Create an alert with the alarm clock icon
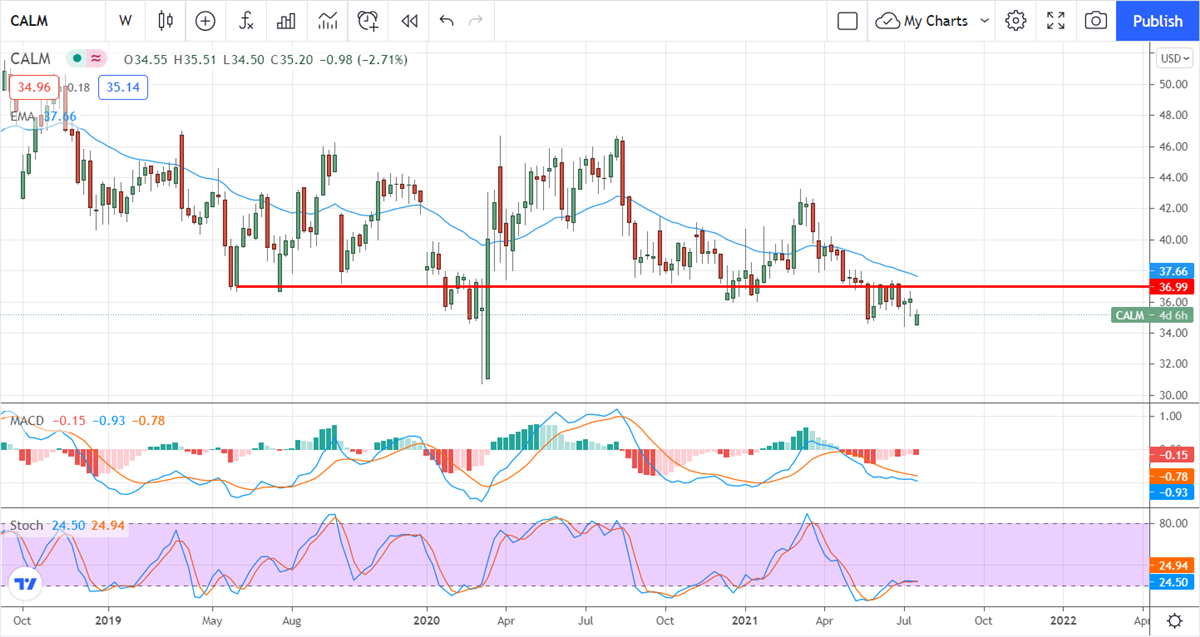This screenshot has height=637, width=1200. pos(368,21)
